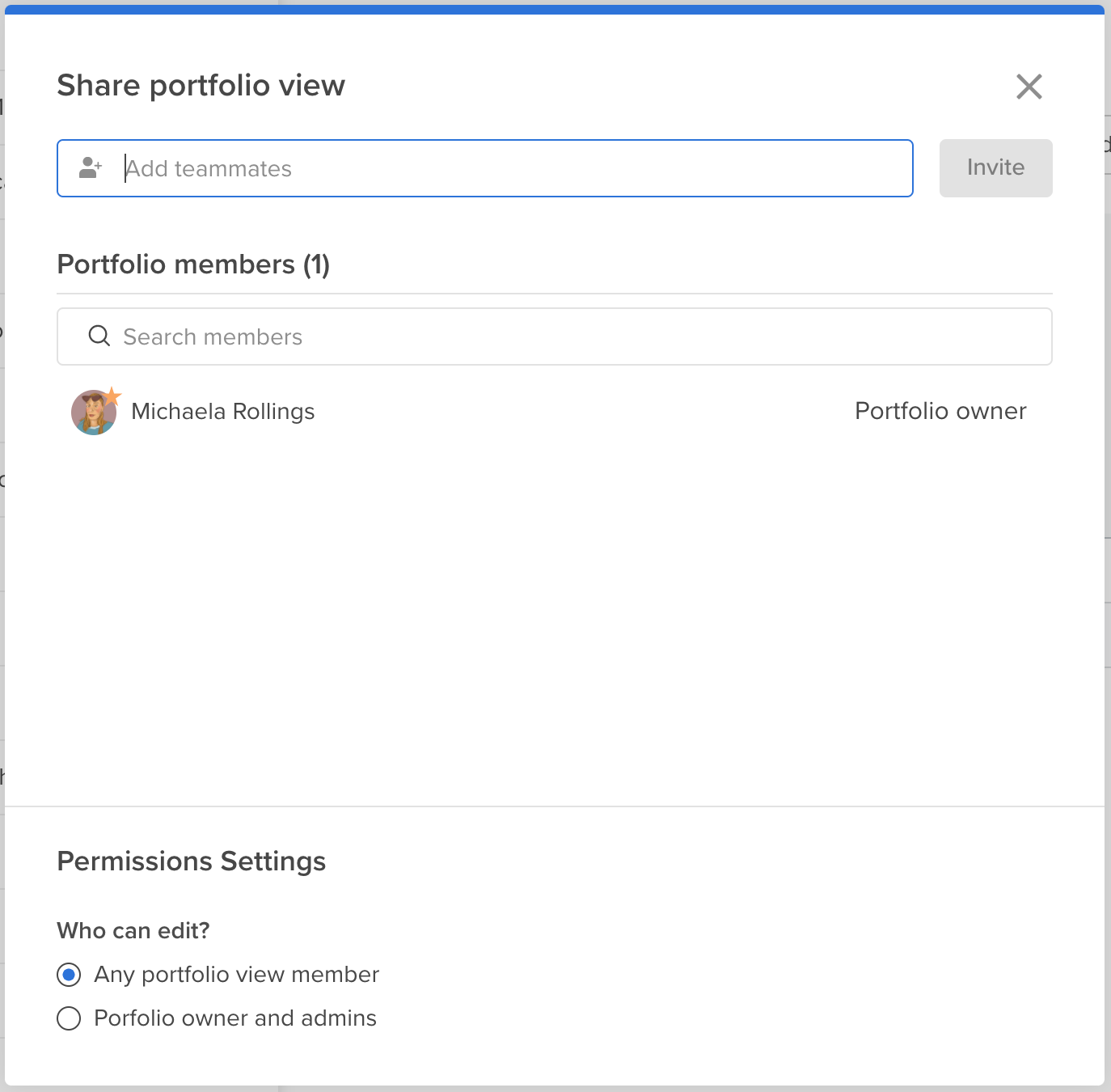Click the Share portfolio view title
Image resolution: width=1111 pixels, height=1092 pixels.
click(x=201, y=86)
